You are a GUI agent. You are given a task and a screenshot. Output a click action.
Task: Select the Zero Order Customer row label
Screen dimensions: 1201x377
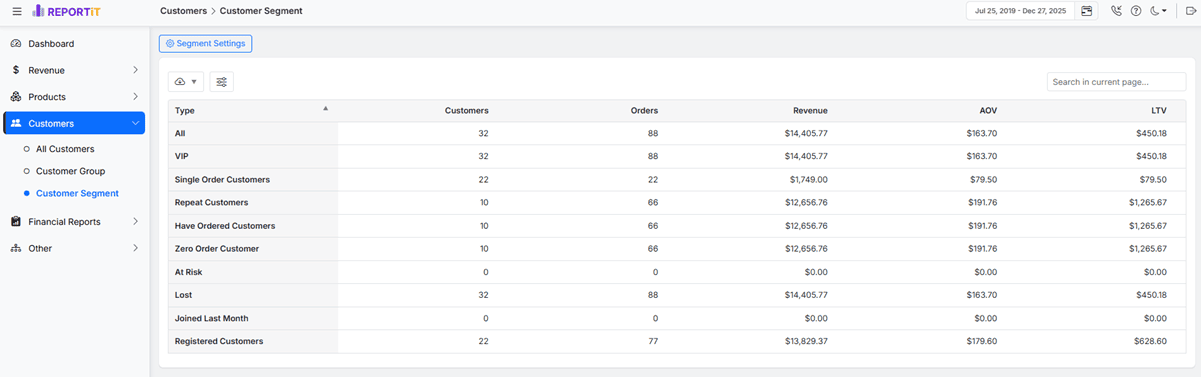217,248
